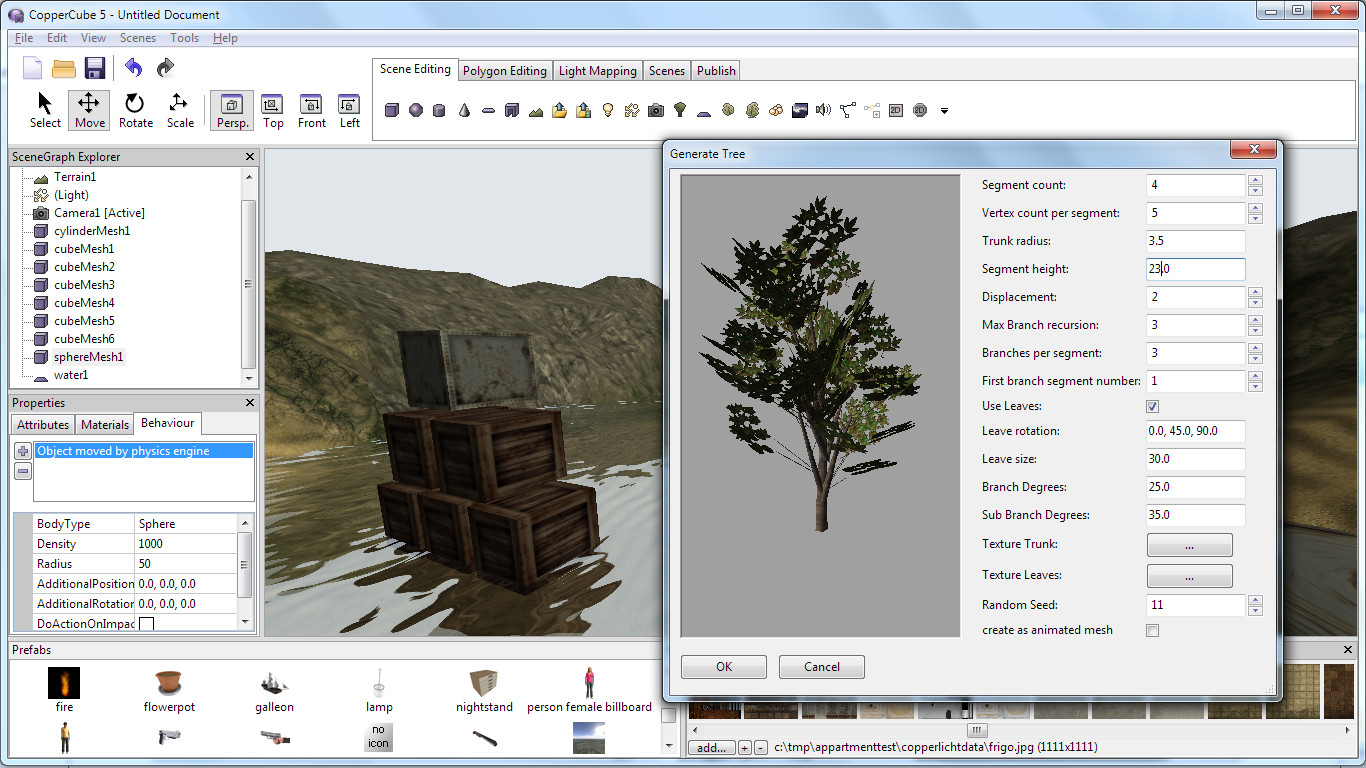Select the sphere creation tool
This screenshot has height=768, width=1366.
click(414, 110)
